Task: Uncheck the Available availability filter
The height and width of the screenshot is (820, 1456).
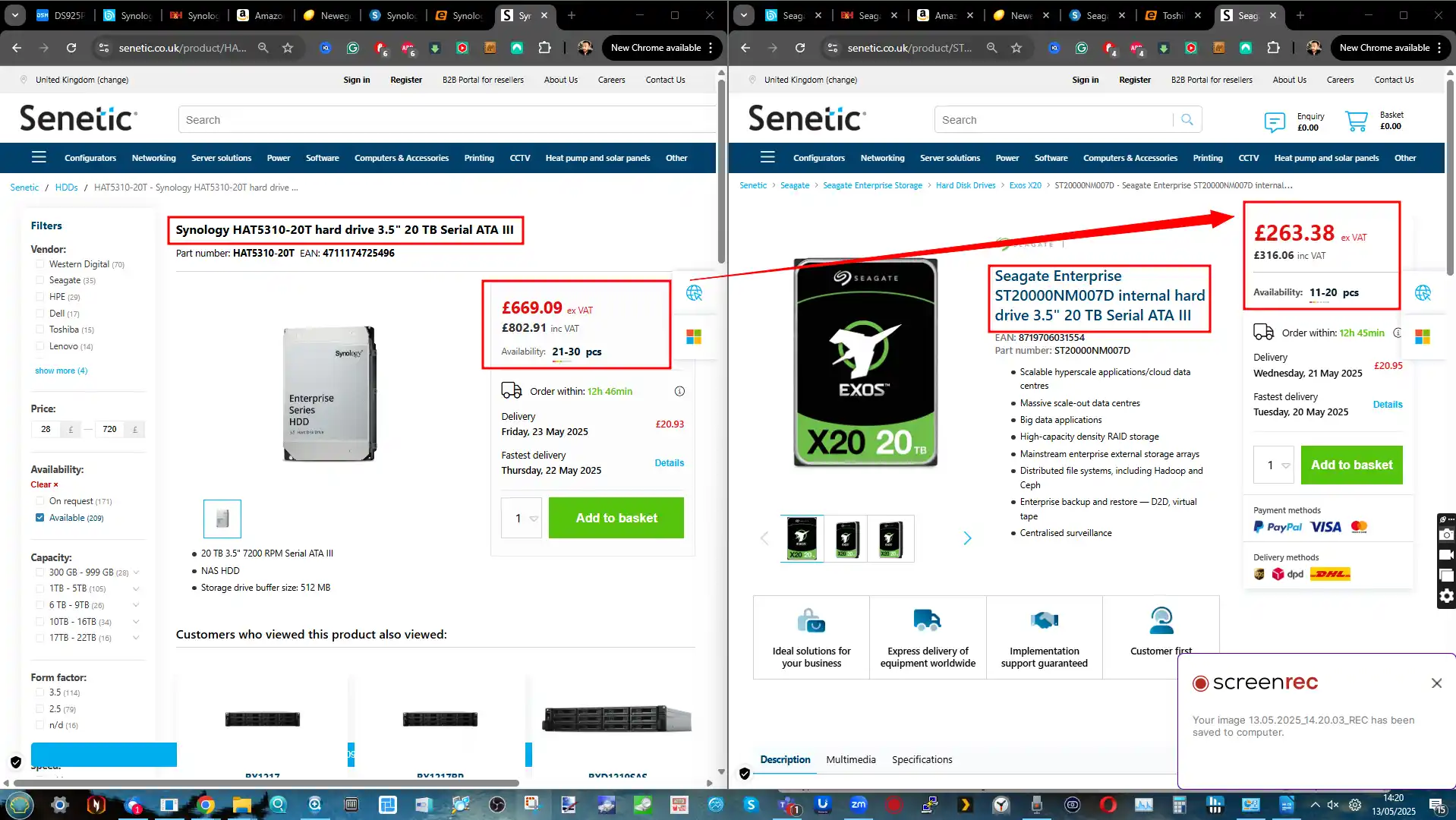Action: [39, 518]
